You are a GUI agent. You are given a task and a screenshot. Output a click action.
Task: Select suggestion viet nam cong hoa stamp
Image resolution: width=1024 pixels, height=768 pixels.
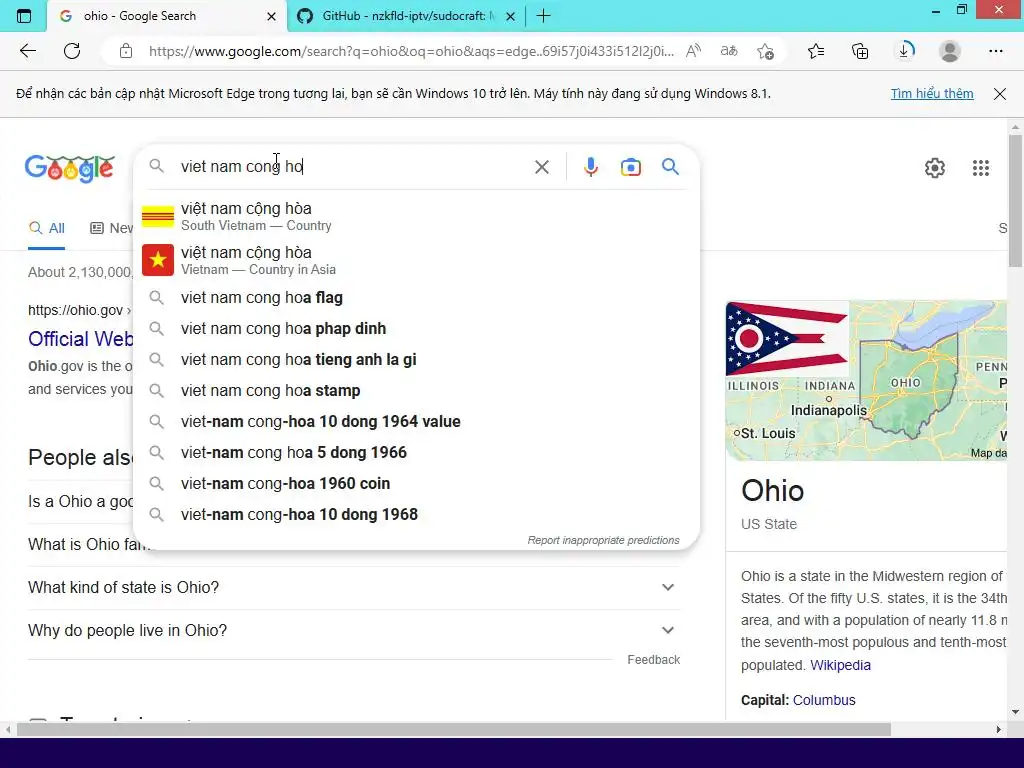point(416,391)
